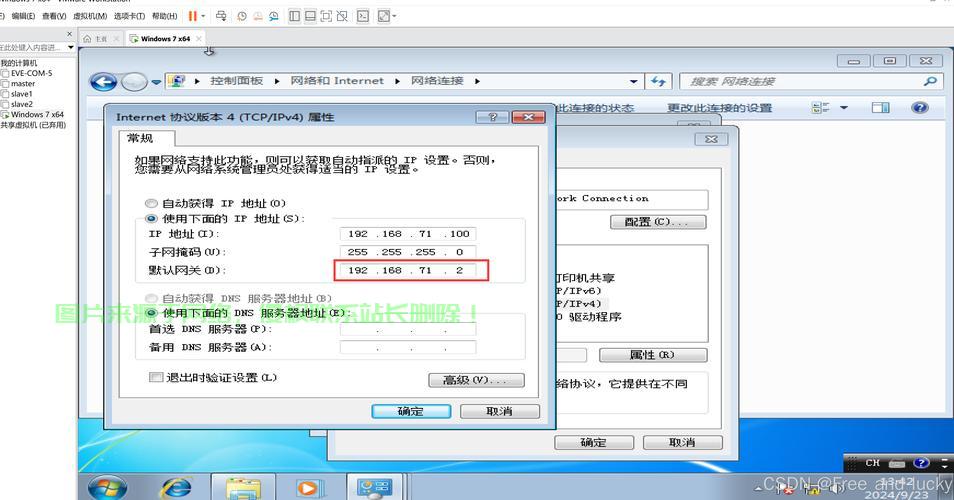954x500 pixels.
Task: Click the 高级(V)... button
Action: 476,380
